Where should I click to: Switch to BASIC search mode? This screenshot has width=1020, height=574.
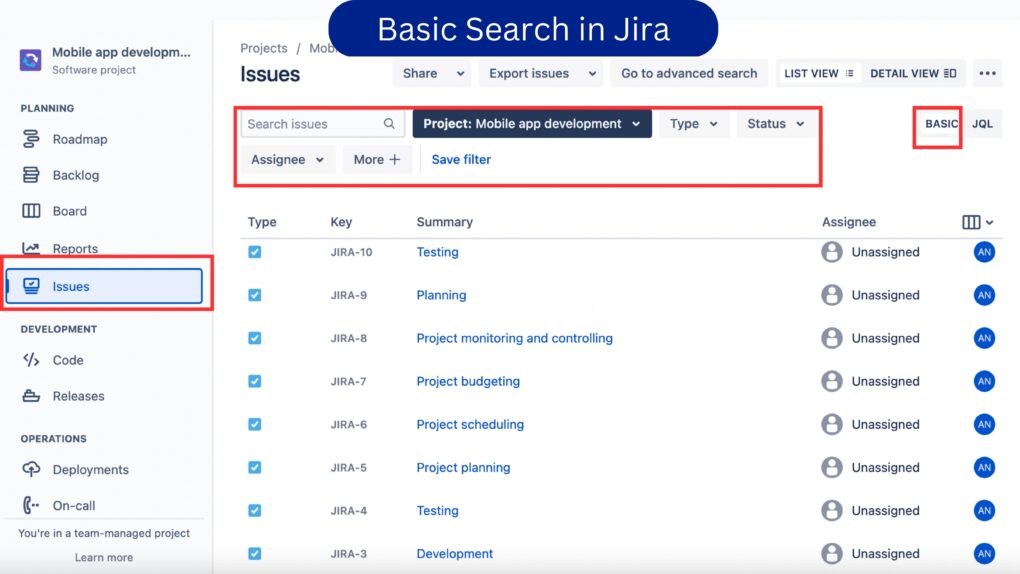(941, 124)
